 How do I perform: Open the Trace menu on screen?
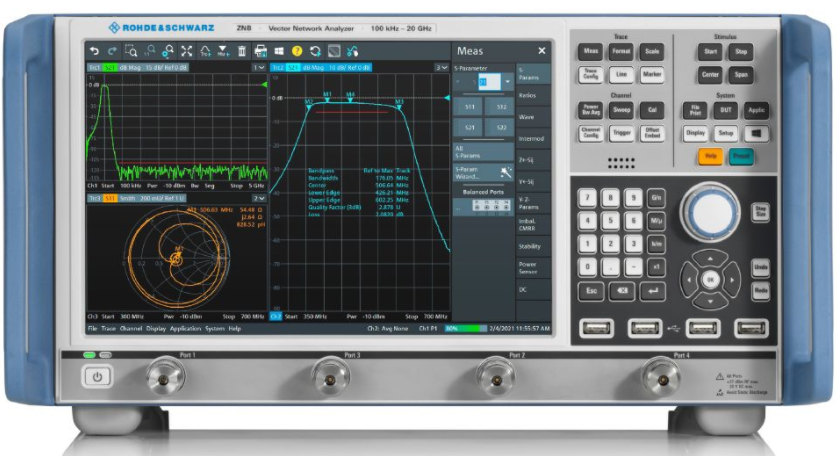(108, 328)
